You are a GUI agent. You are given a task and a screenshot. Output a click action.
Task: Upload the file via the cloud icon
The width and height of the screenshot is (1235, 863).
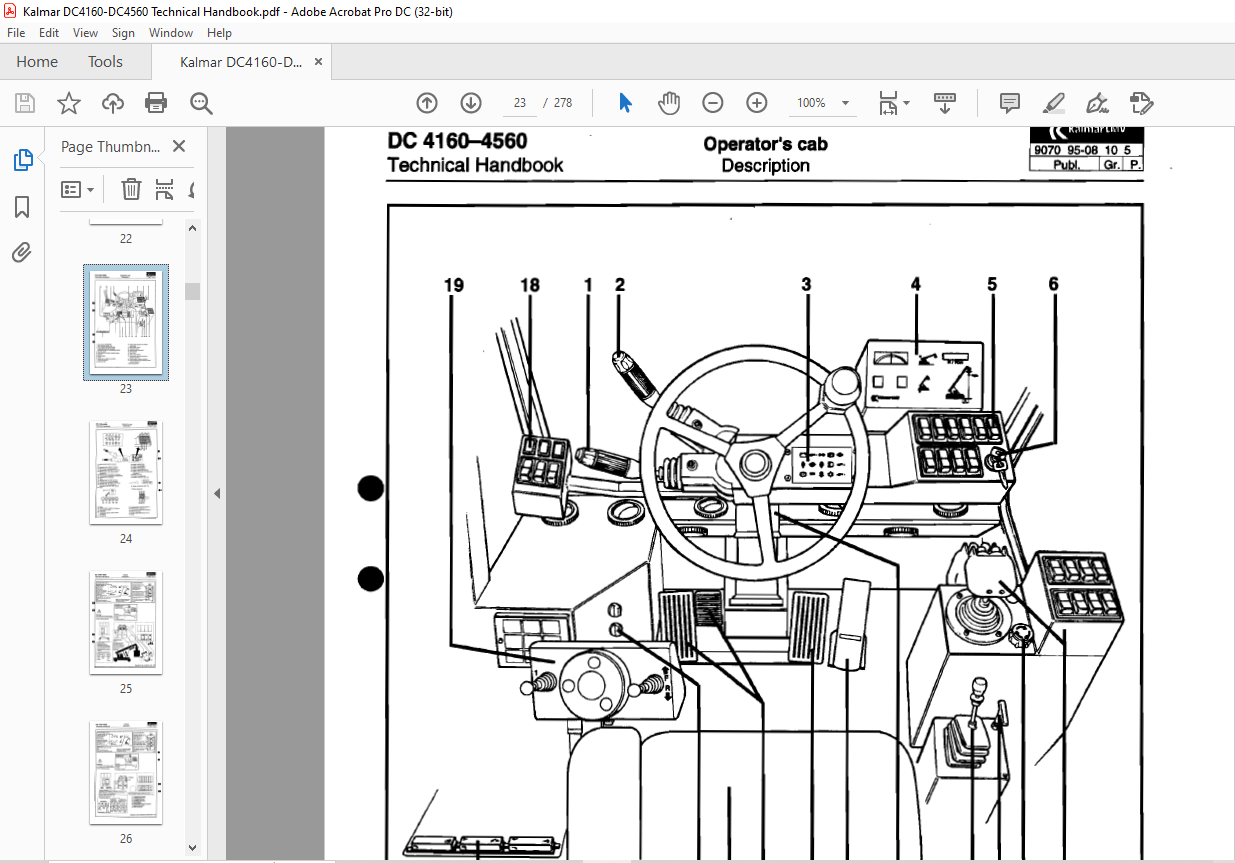[113, 103]
